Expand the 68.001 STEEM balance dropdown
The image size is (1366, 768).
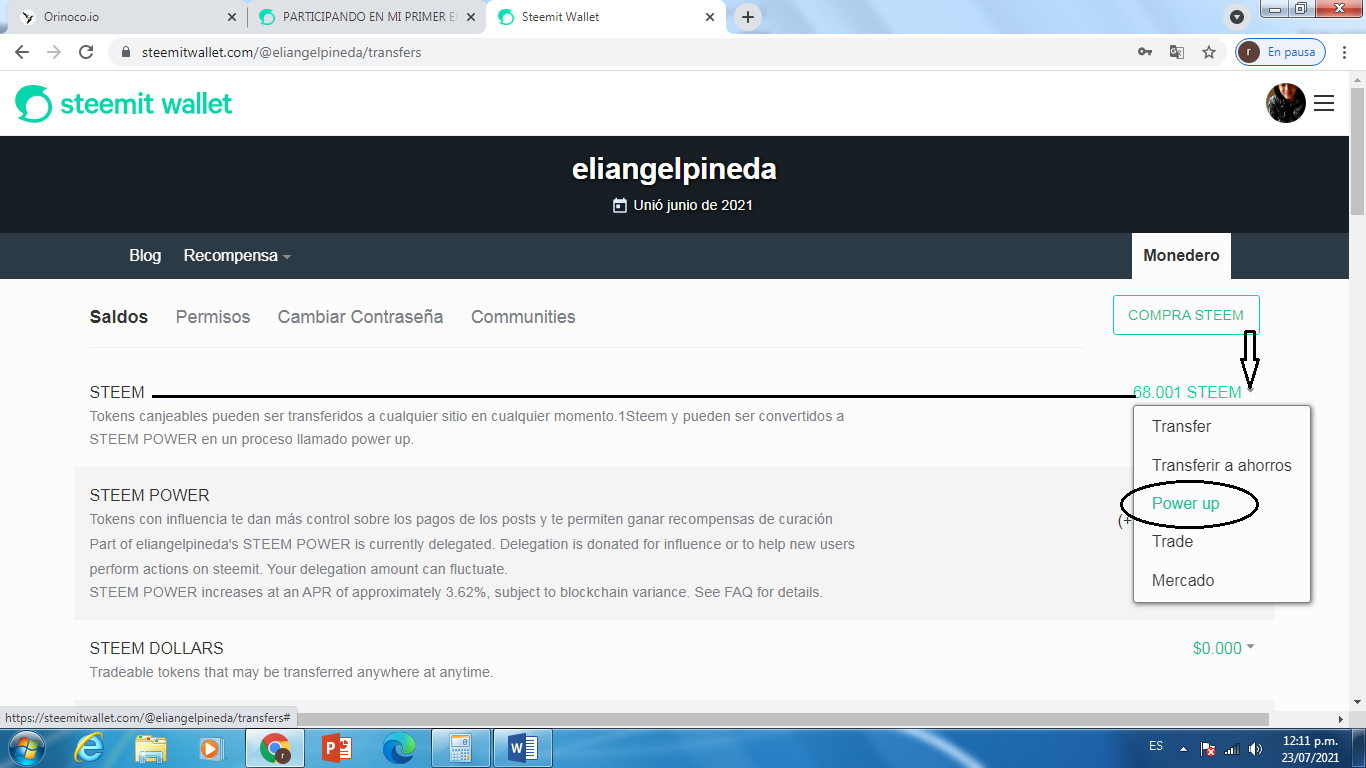point(1193,392)
